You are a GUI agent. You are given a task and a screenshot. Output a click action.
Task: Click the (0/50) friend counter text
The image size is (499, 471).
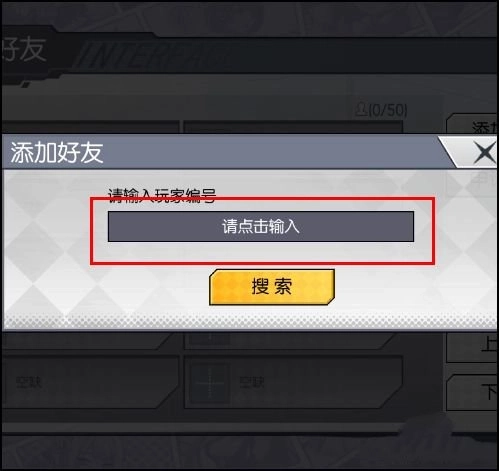[388, 110]
